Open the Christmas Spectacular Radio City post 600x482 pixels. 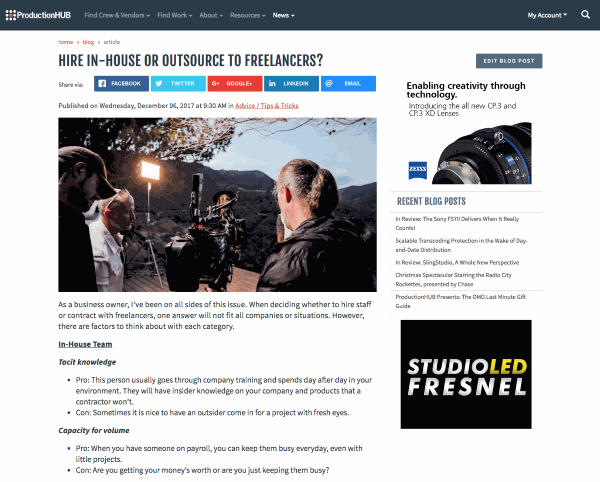(x=453, y=280)
